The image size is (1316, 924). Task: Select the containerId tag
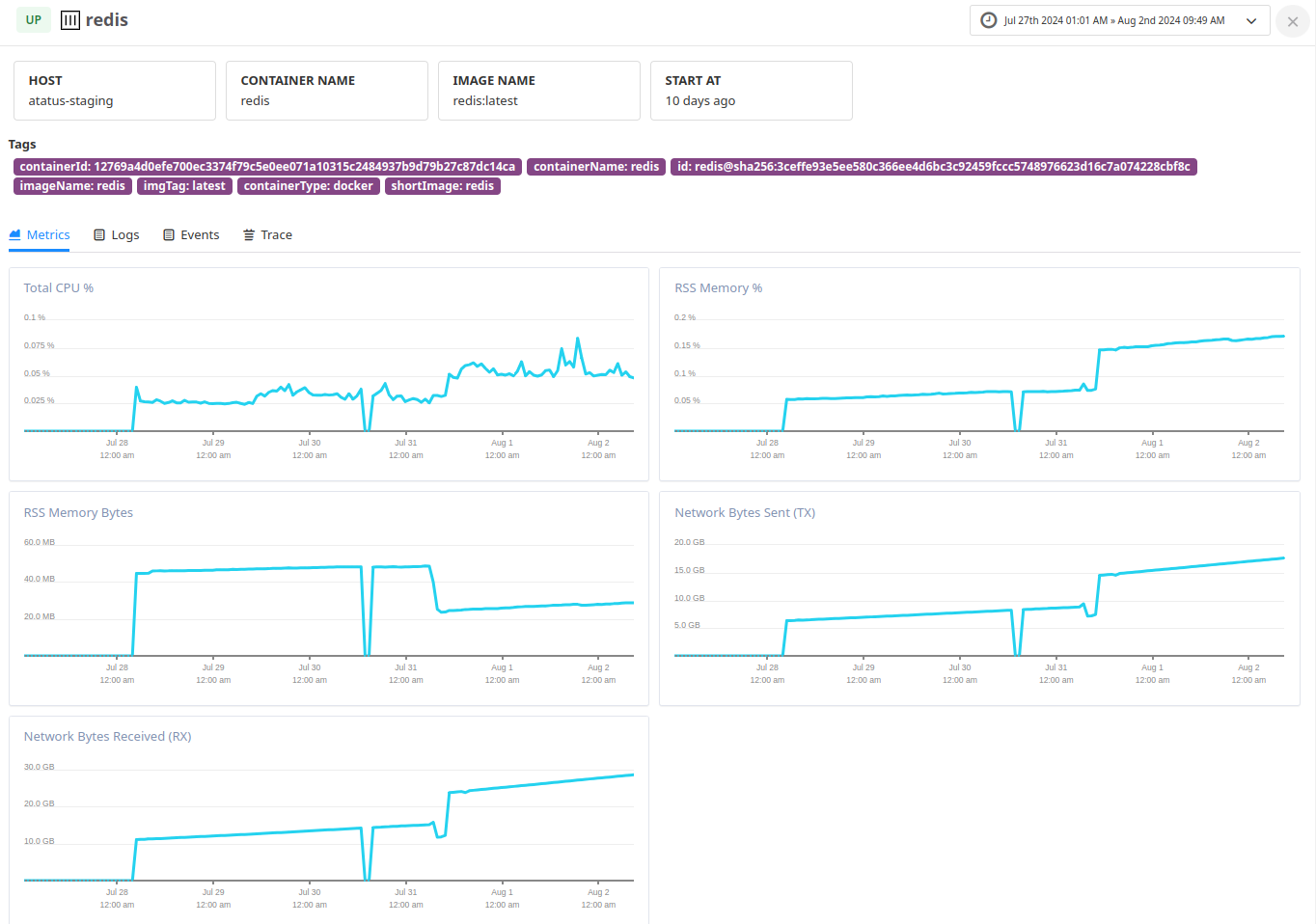click(x=267, y=167)
